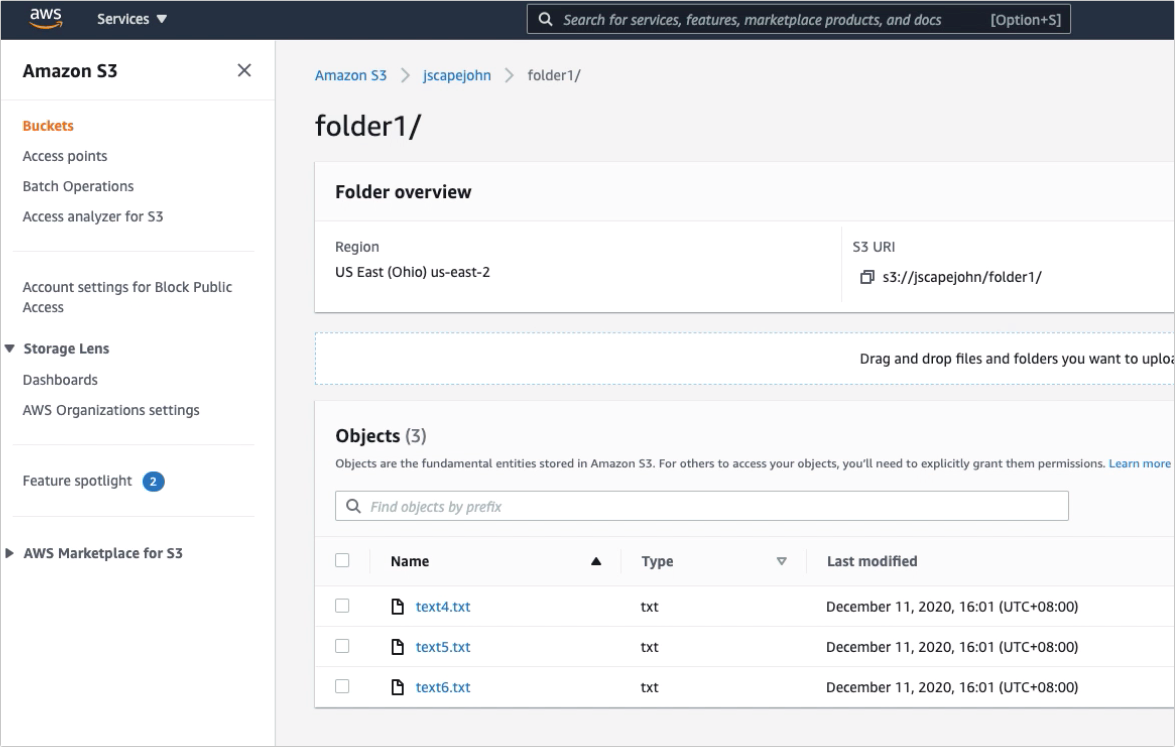
Task: Navigate to jscapejohn bucket breadcrumb
Action: click(x=457, y=75)
